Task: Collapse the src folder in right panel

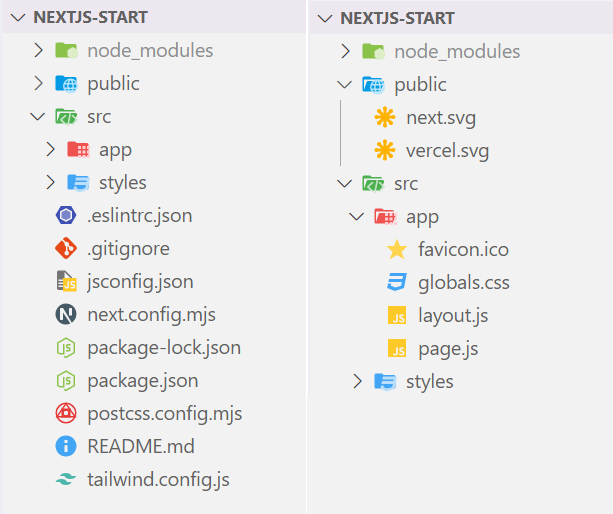Action: pyautogui.click(x=344, y=183)
